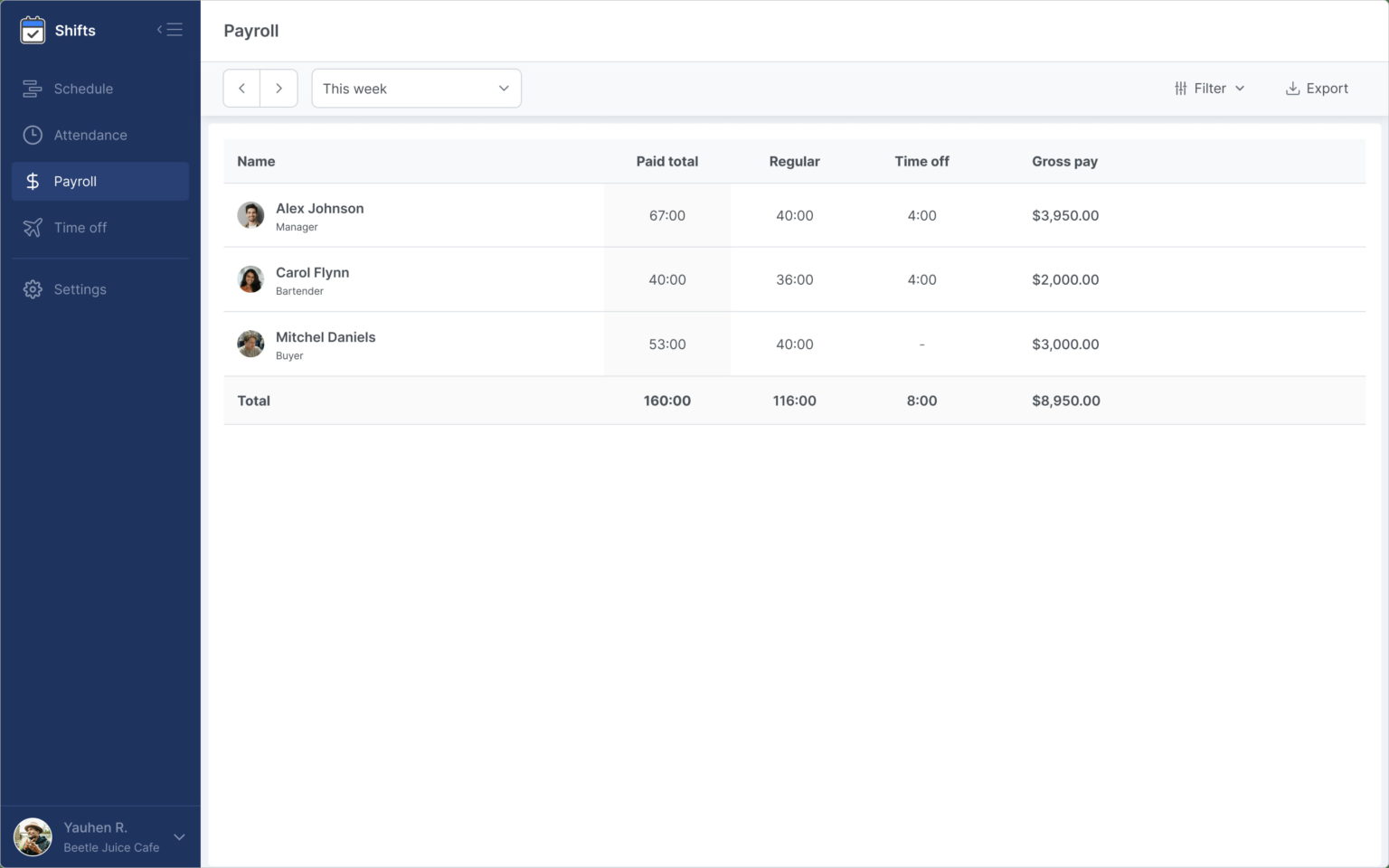Image resolution: width=1389 pixels, height=868 pixels.
Task: Click Carol Flynn's profile photo
Action: click(250, 279)
